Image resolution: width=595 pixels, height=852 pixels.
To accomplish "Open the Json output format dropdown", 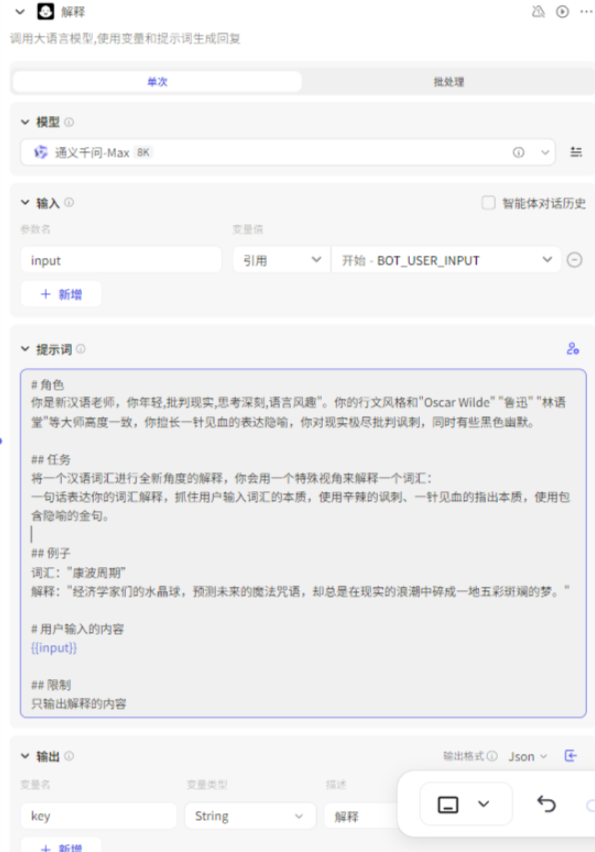I will (x=528, y=756).
